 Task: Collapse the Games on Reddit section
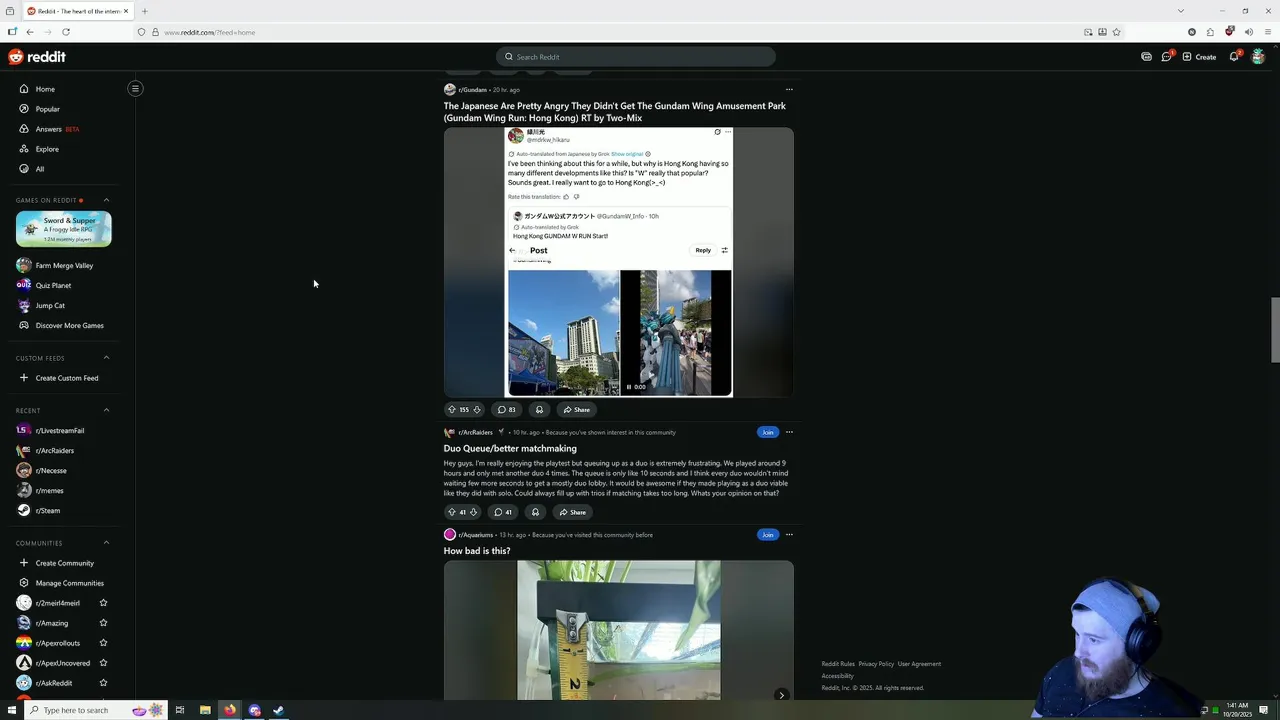pos(106,200)
